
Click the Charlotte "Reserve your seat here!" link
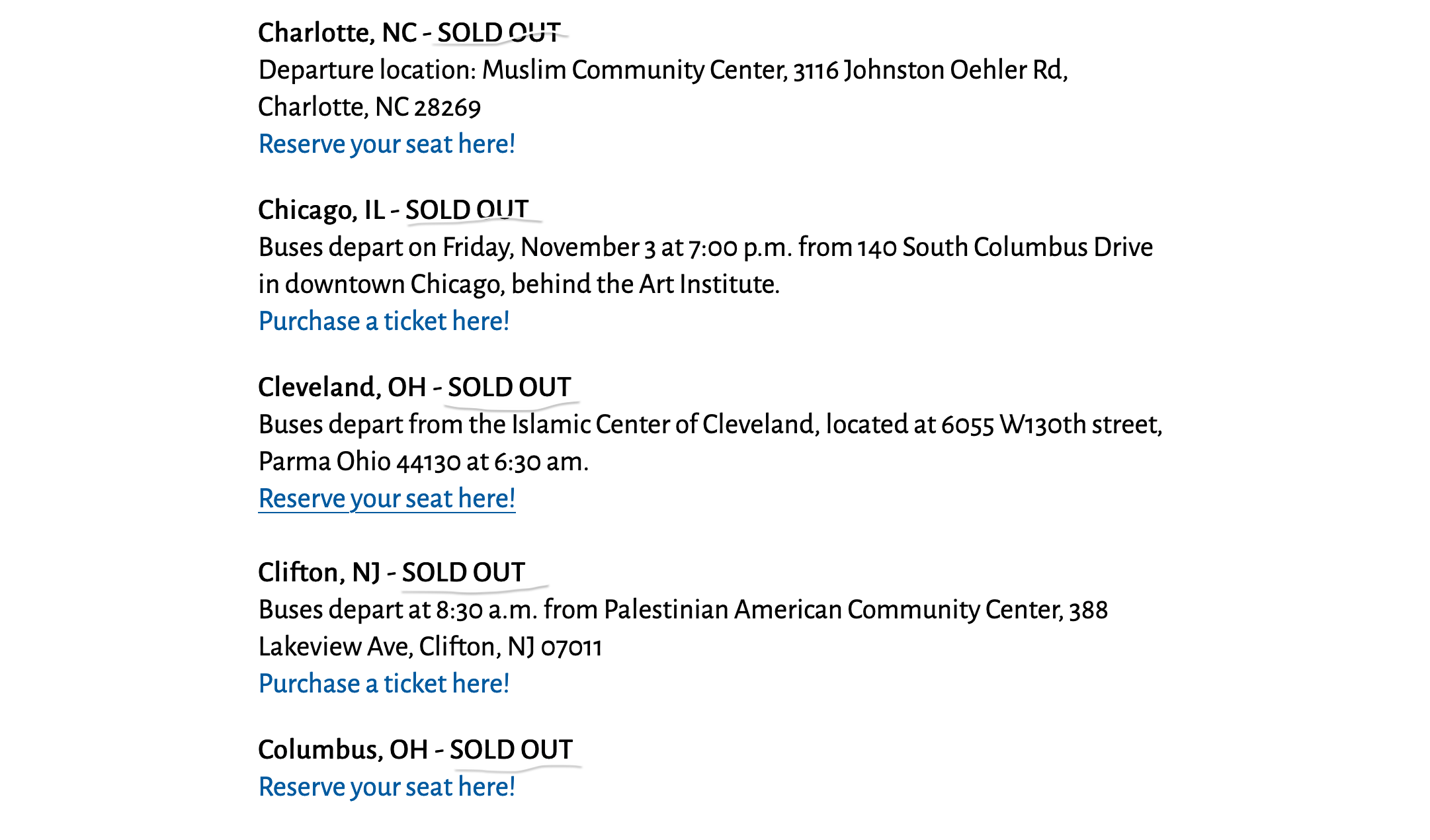(386, 144)
